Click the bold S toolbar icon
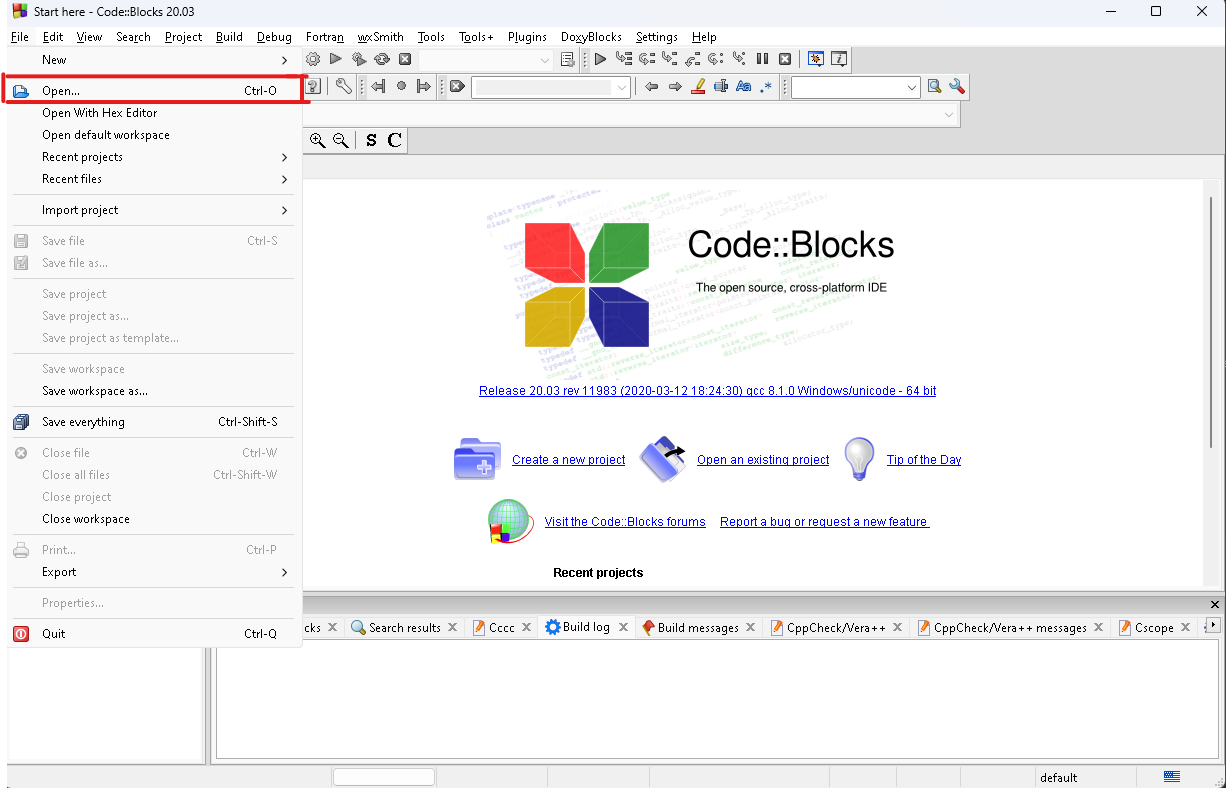This screenshot has height=788, width=1226. (x=372, y=141)
